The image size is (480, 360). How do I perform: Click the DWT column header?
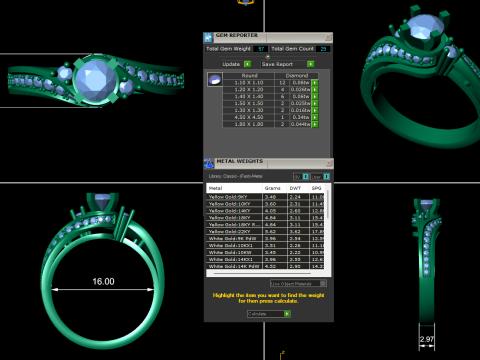(x=298, y=188)
